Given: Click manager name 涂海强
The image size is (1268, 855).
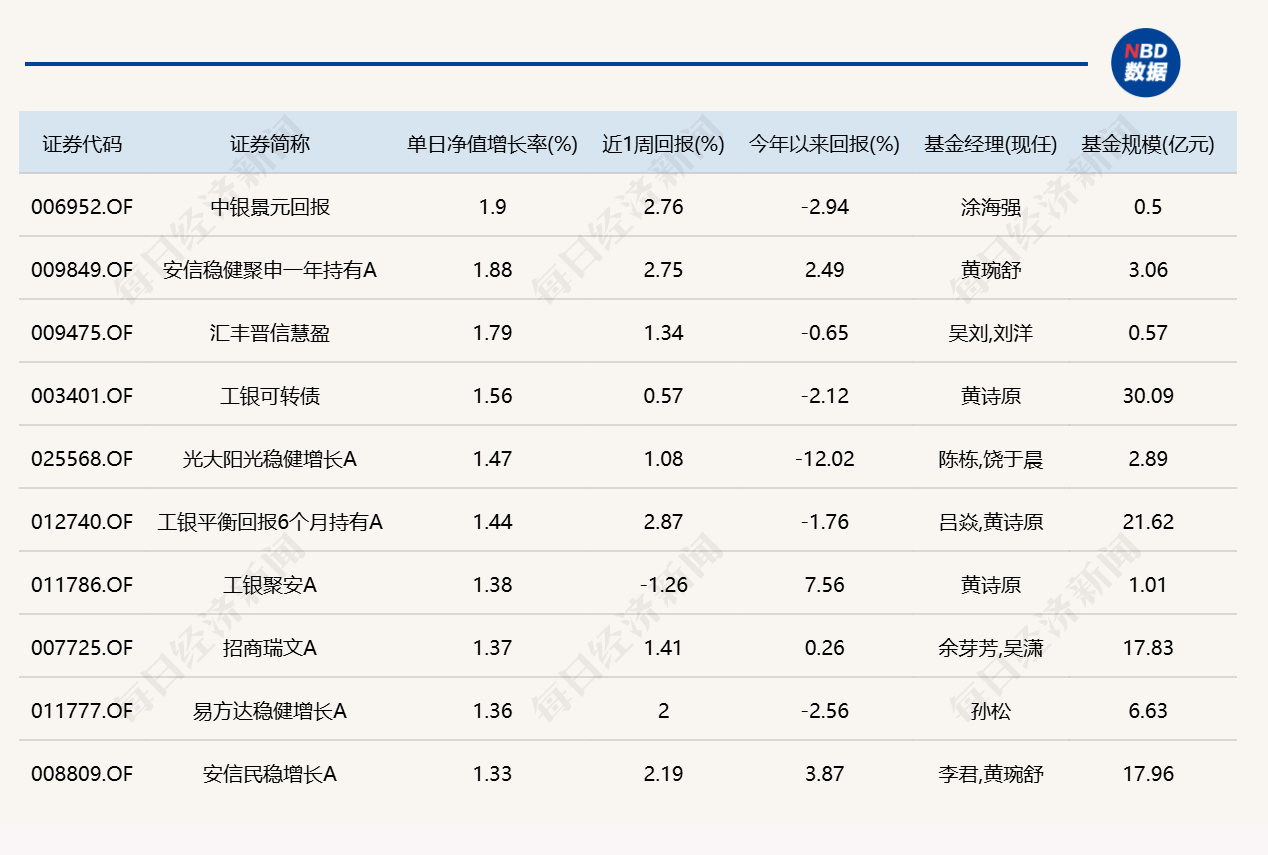Looking at the screenshot, I should [x=990, y=207].
